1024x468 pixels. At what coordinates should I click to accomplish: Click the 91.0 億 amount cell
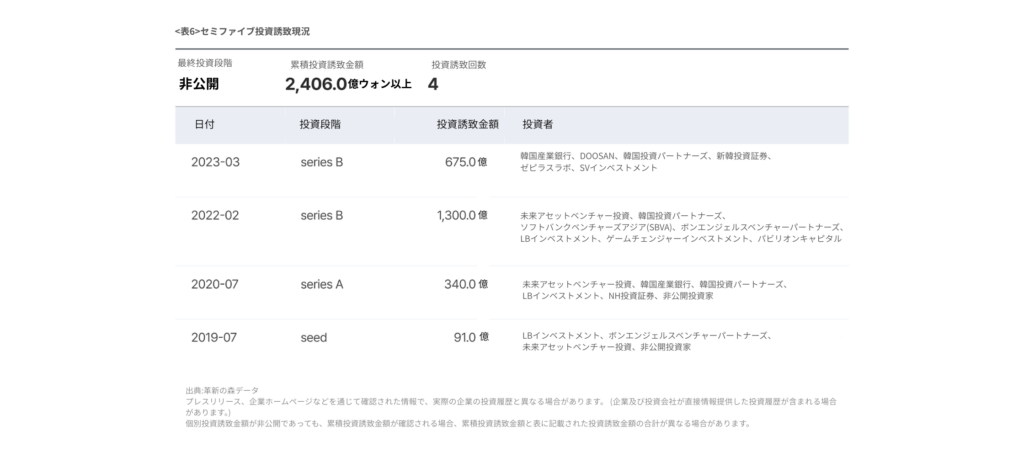(x=471, y=337)
